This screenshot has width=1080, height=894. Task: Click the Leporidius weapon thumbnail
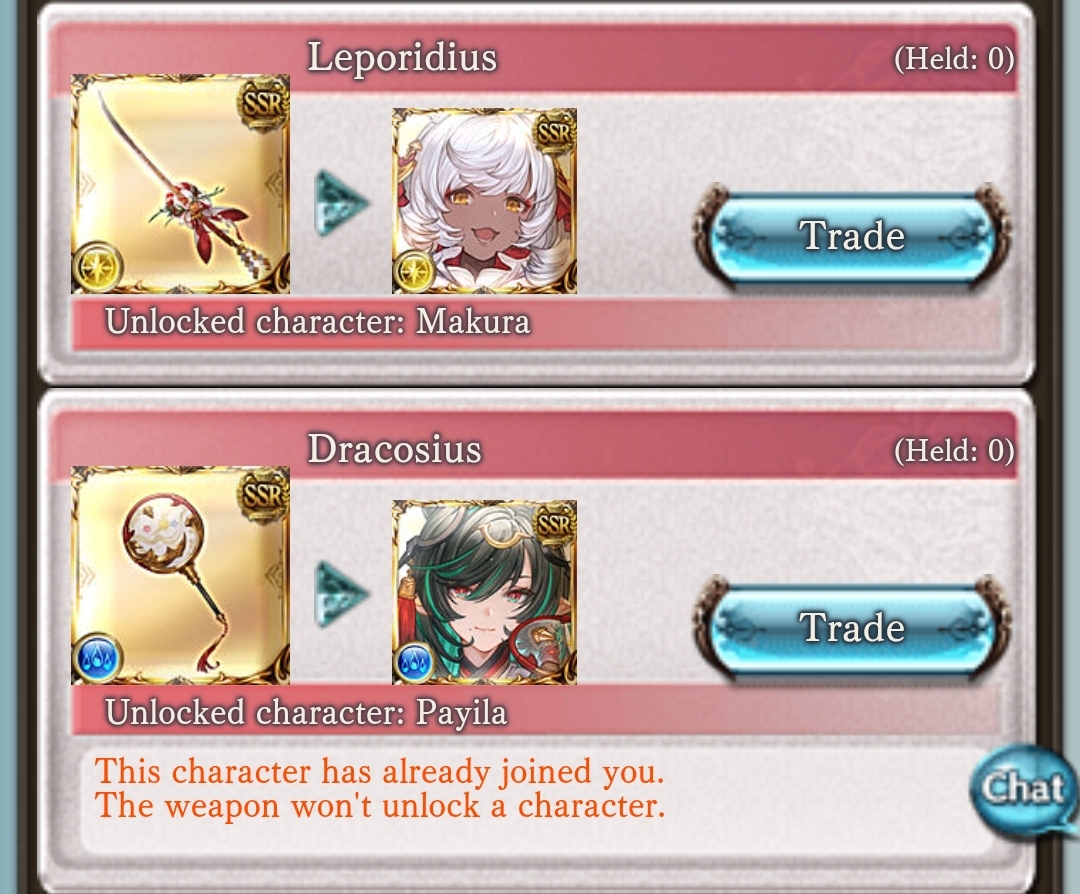click(180, 184)
